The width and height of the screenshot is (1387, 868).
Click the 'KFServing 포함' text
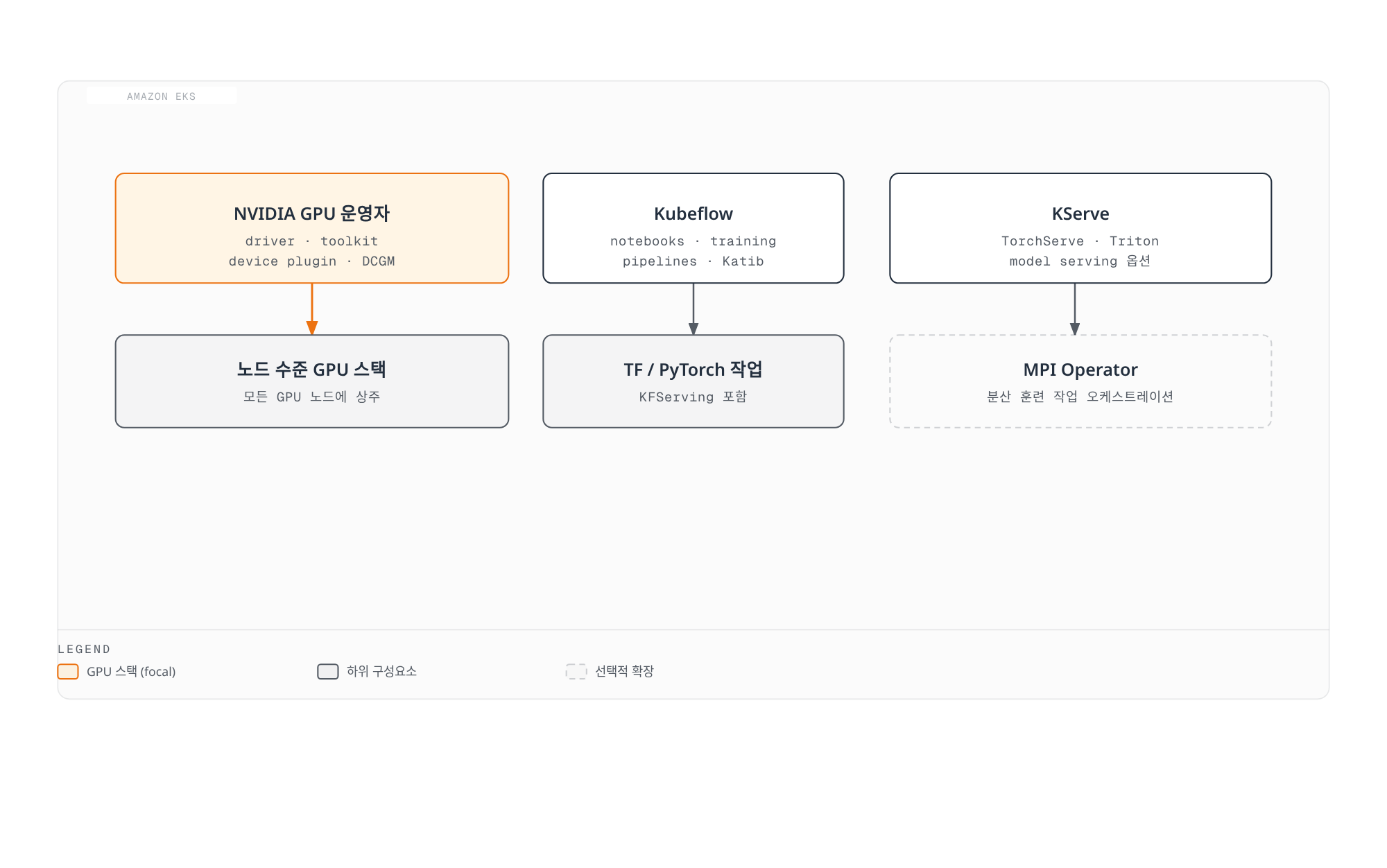[693, 397]
